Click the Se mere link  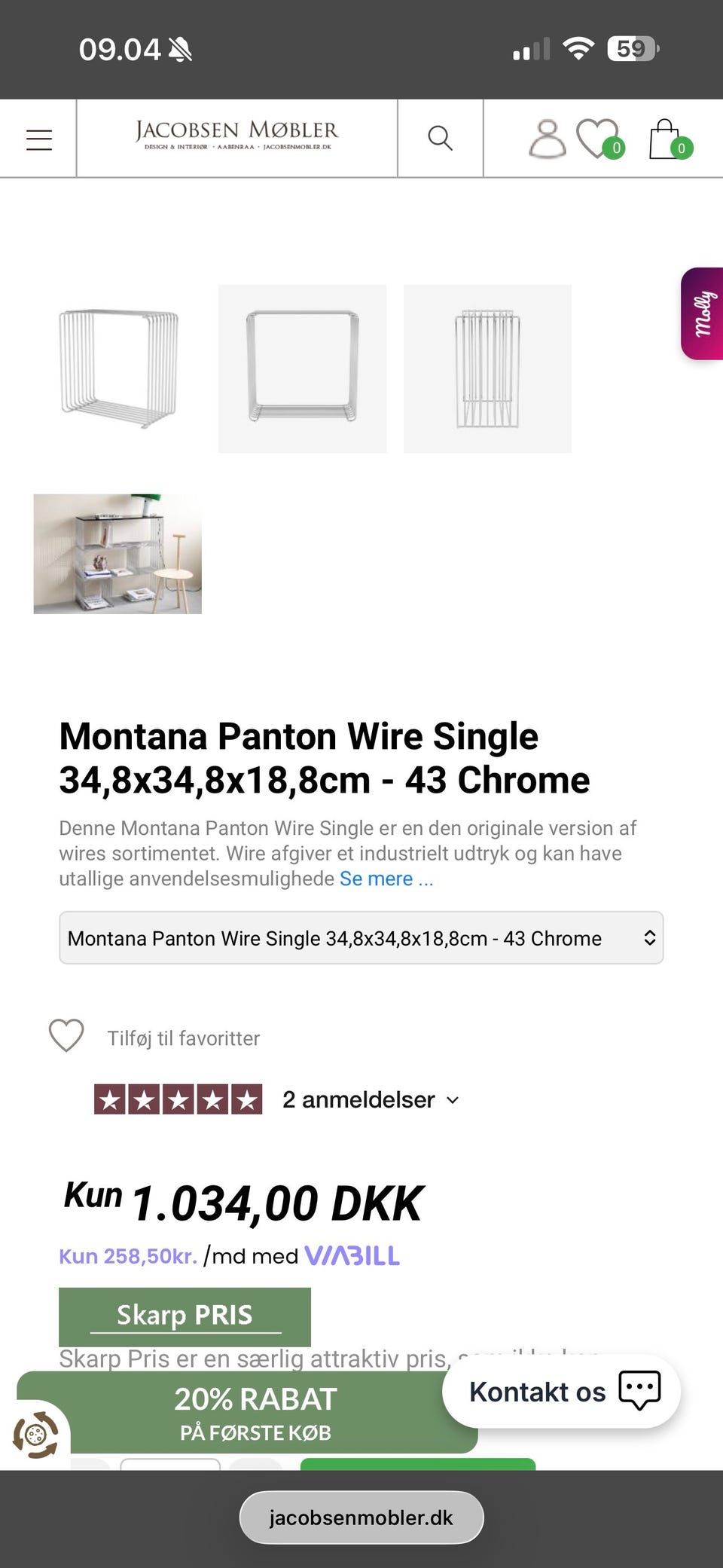click(x=386, y=879)
